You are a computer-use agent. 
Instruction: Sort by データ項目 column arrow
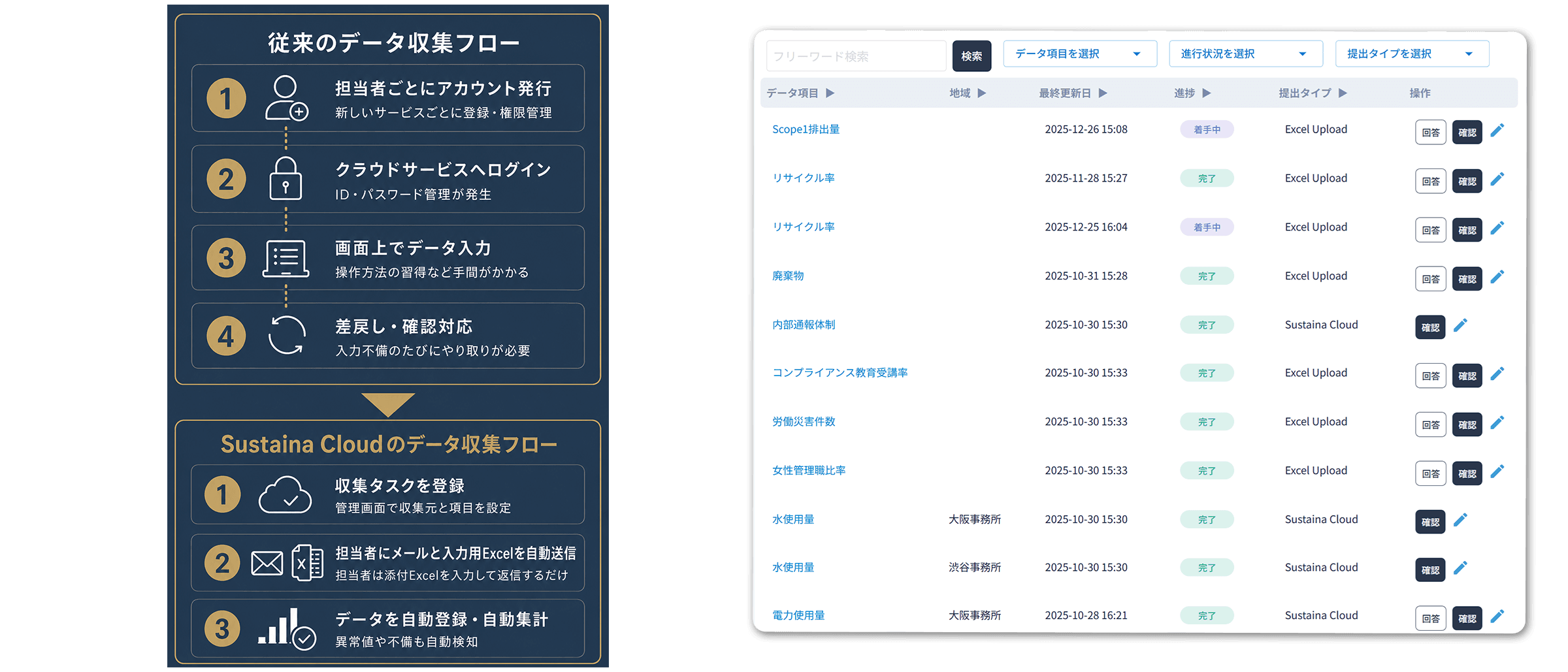point(830,93)
